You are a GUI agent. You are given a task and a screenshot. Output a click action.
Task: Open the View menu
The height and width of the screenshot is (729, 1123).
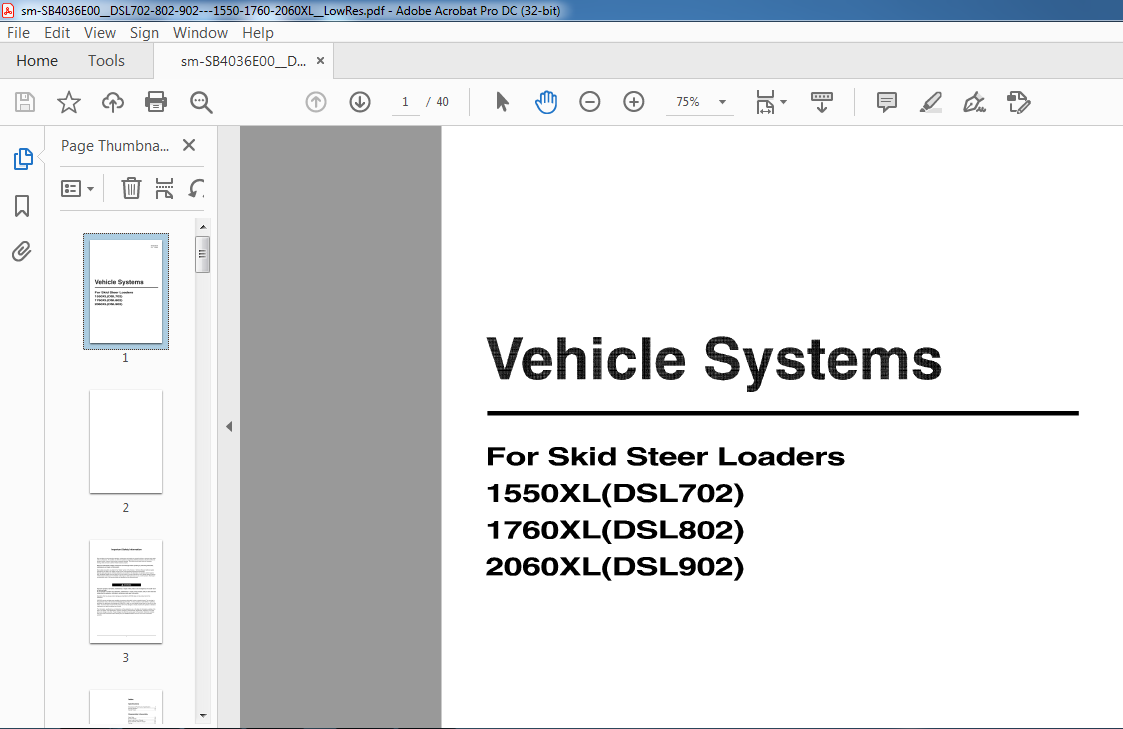pos(100,33)
